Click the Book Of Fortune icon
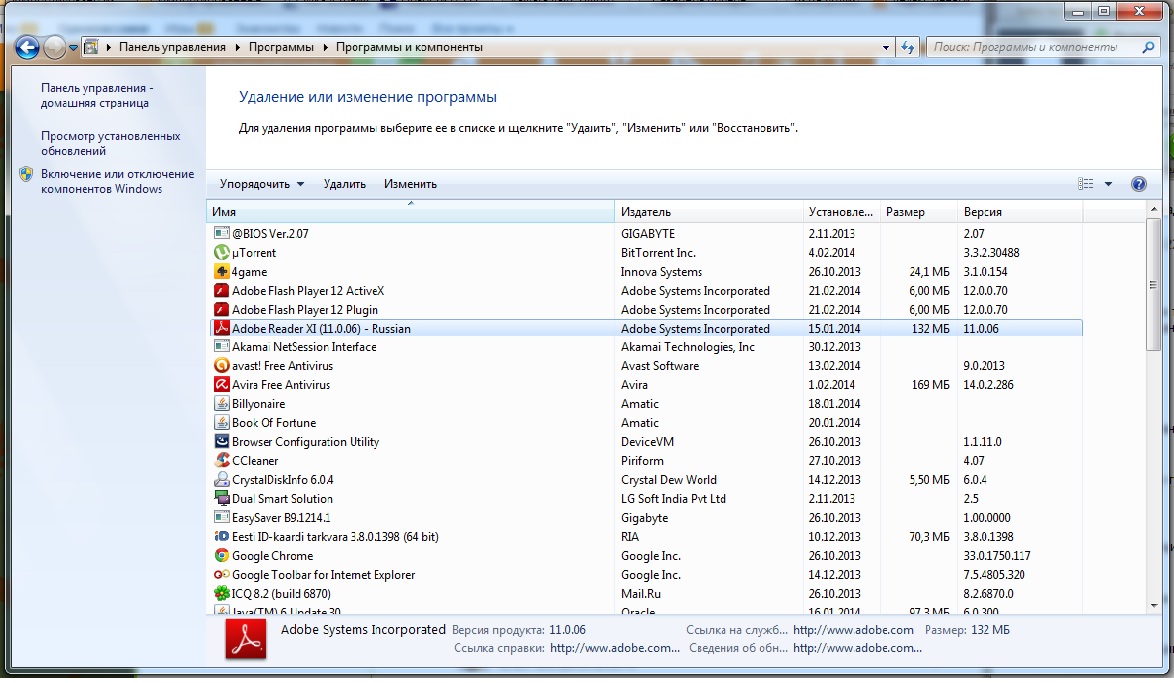This screenshot has width=1174, height=683. [x=221, y=422]
